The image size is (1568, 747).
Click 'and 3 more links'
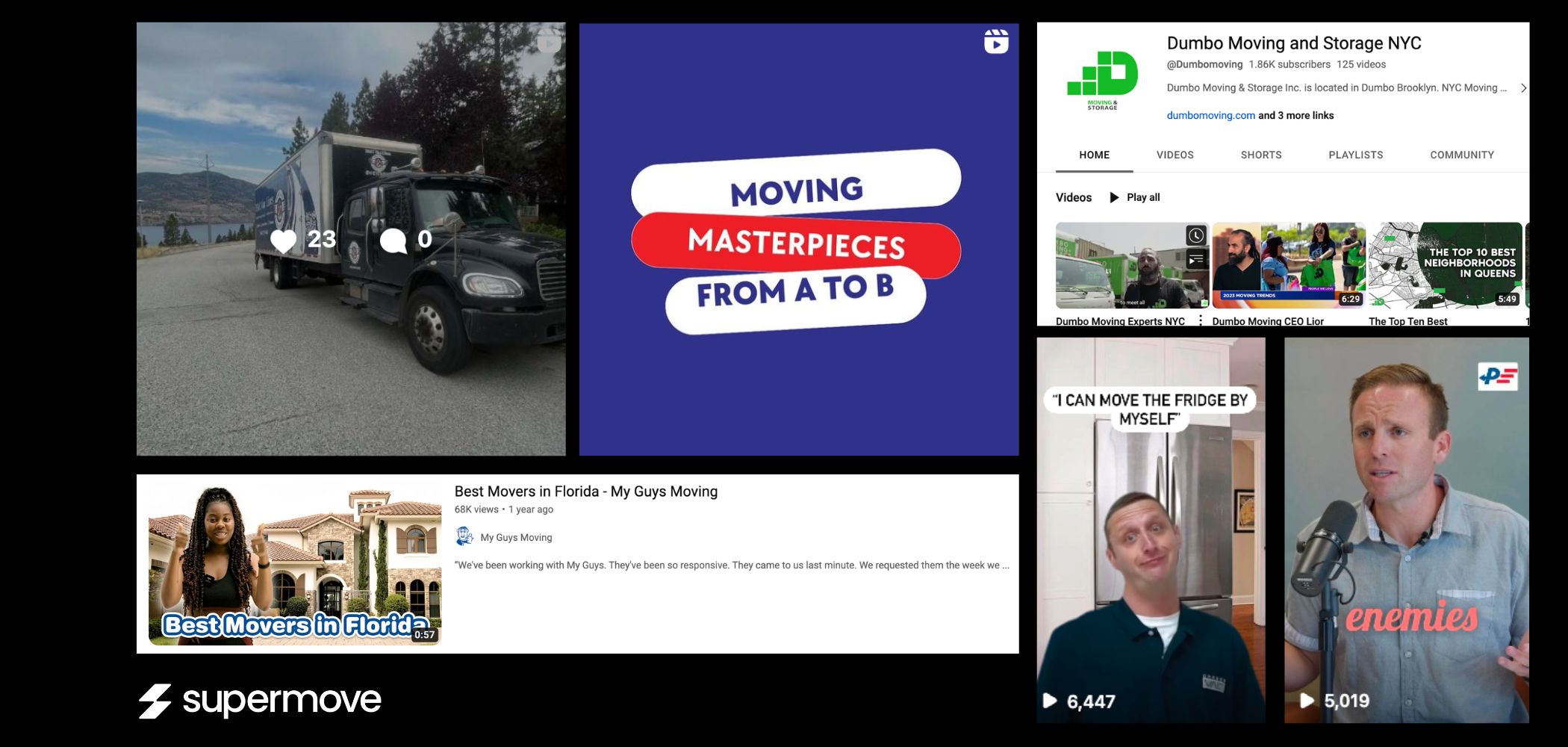click(1296, 115)
